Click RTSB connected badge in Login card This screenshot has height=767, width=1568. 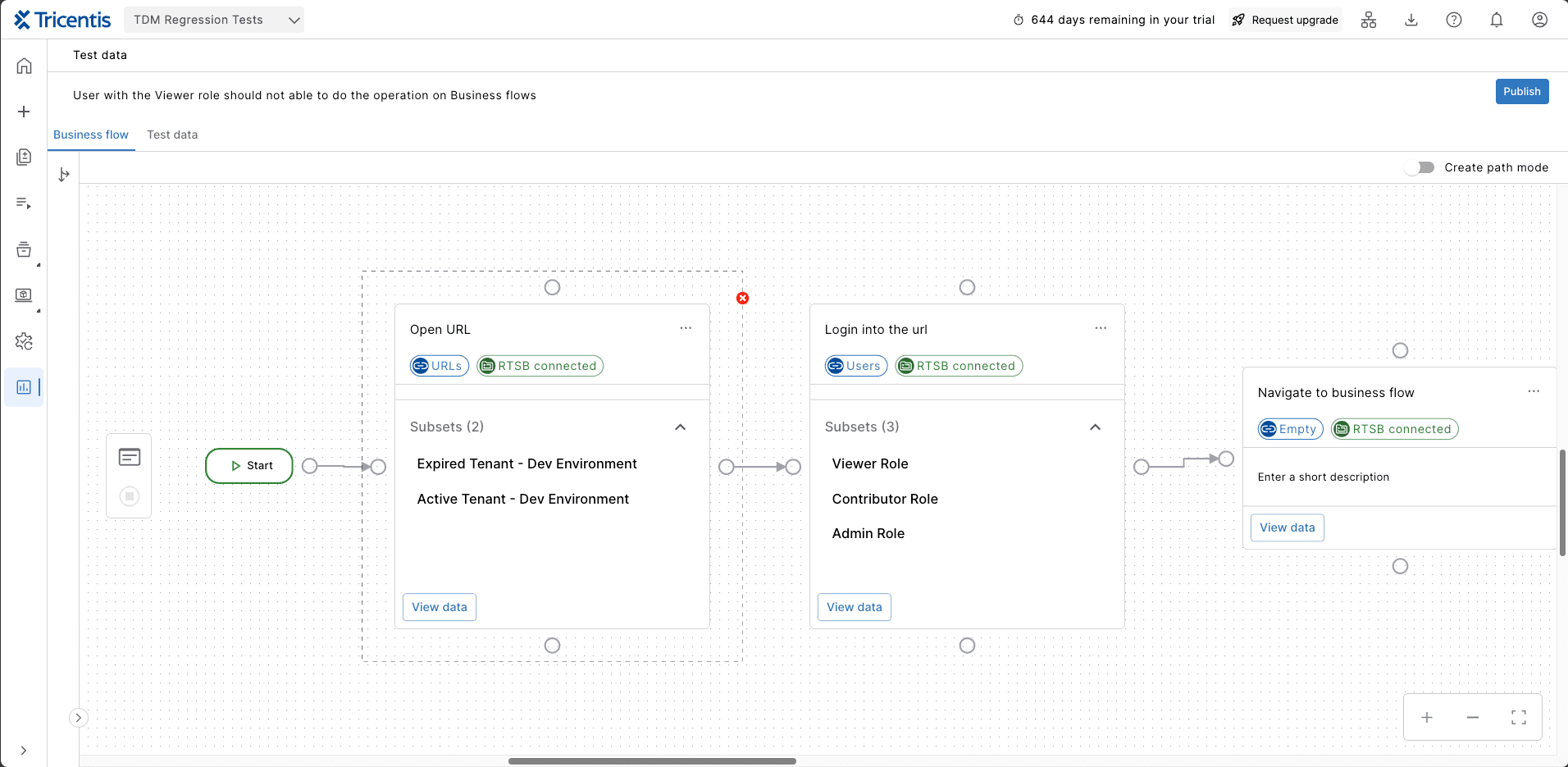(959, 366)
